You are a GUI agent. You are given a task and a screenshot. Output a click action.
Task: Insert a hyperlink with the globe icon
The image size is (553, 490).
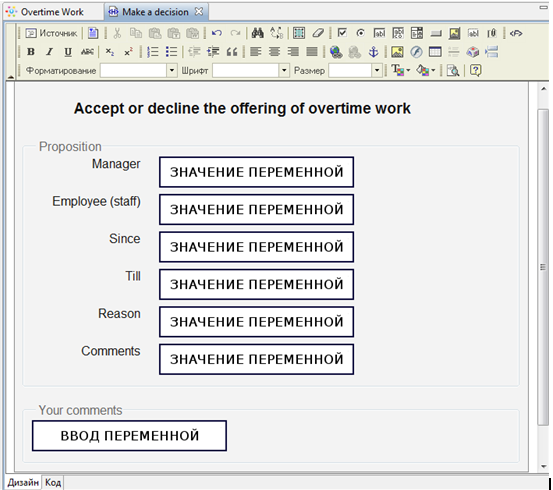tap(336, 52)
